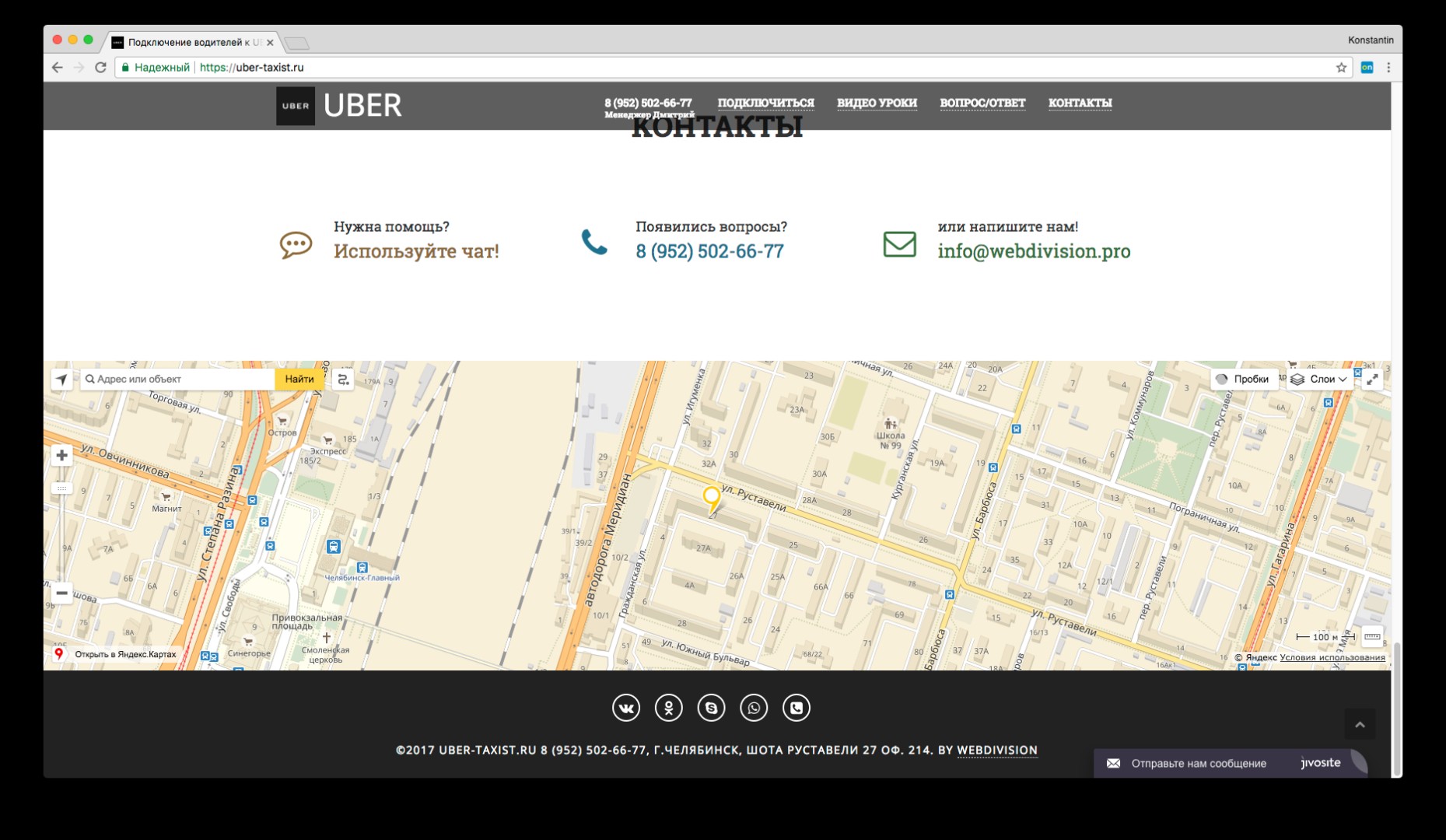Click the VK social network icon

tap(626, 708)
